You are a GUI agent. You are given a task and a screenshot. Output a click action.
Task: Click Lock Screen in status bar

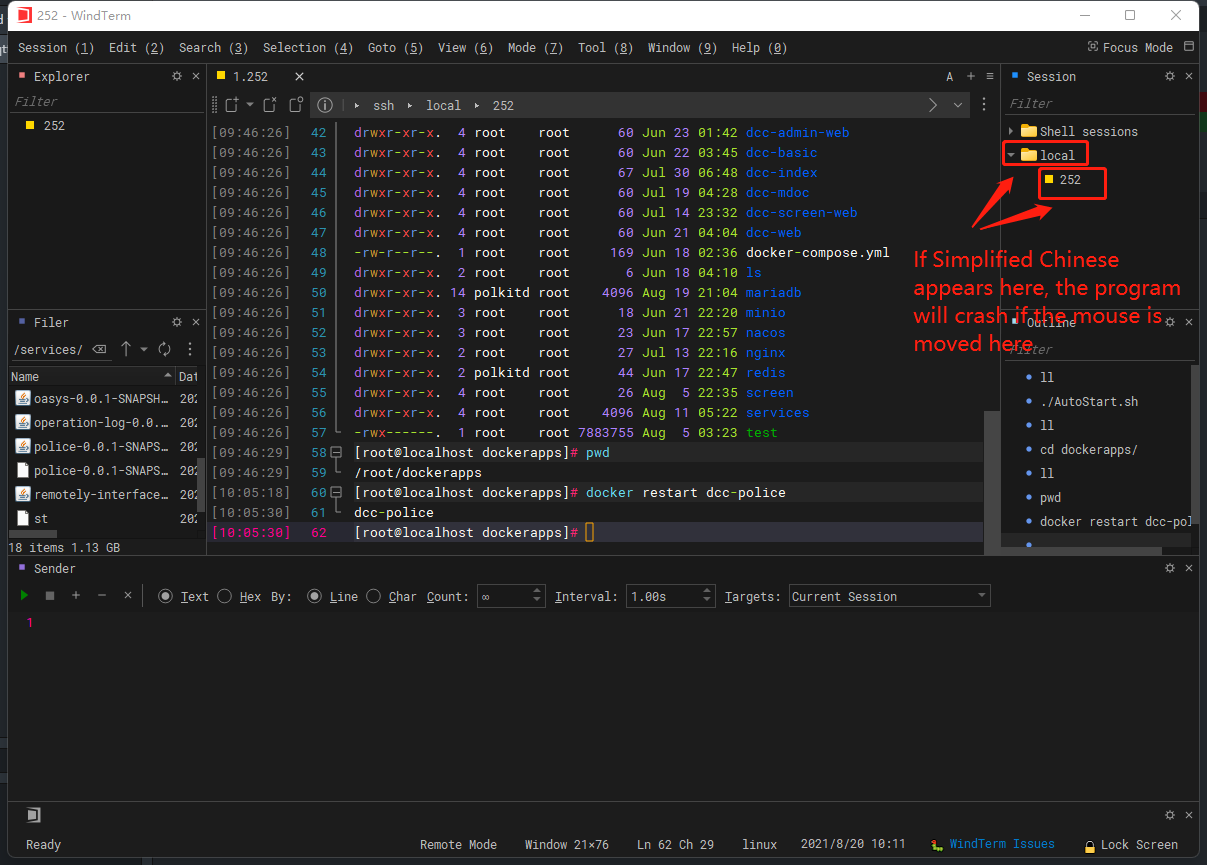pyautogui.click(x=1131, y=845)
